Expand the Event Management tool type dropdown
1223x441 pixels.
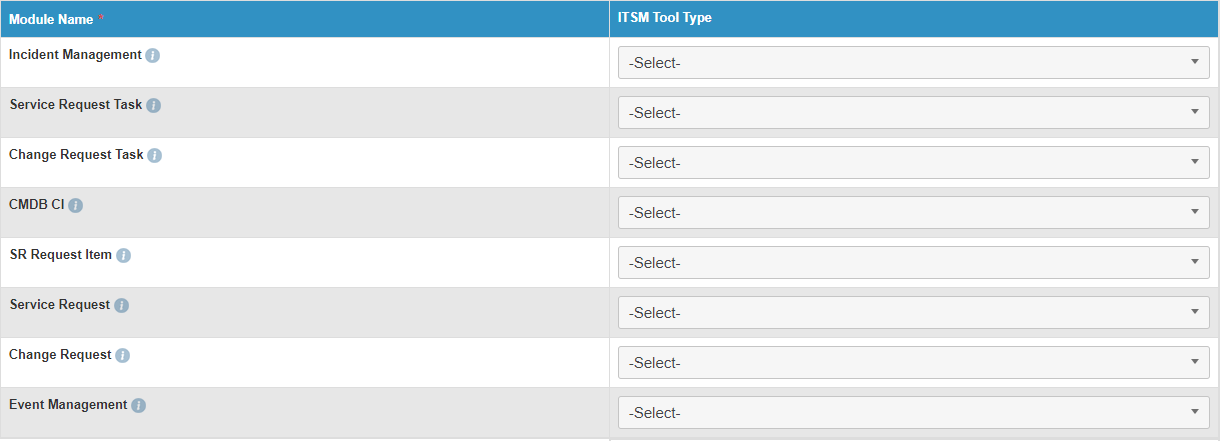pyautogui.click(x=913, y=413)
